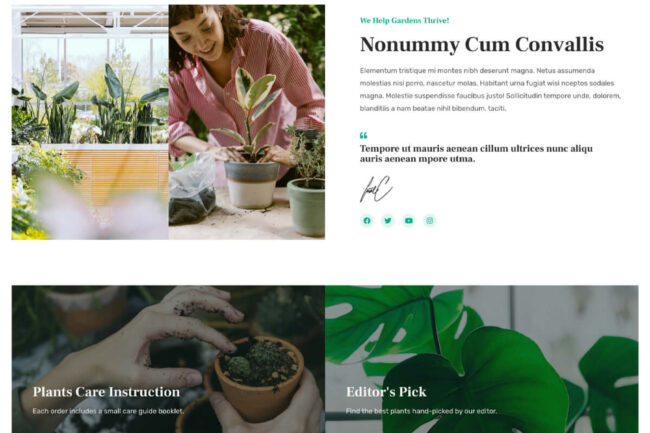Click 'Each order includes a small care guide' text
Viewport: 650px width, 433px height.
(108, 411)
